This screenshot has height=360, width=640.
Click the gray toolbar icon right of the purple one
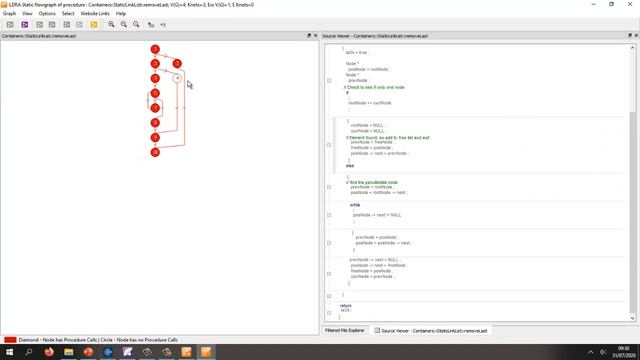click(x=40, y=24)
